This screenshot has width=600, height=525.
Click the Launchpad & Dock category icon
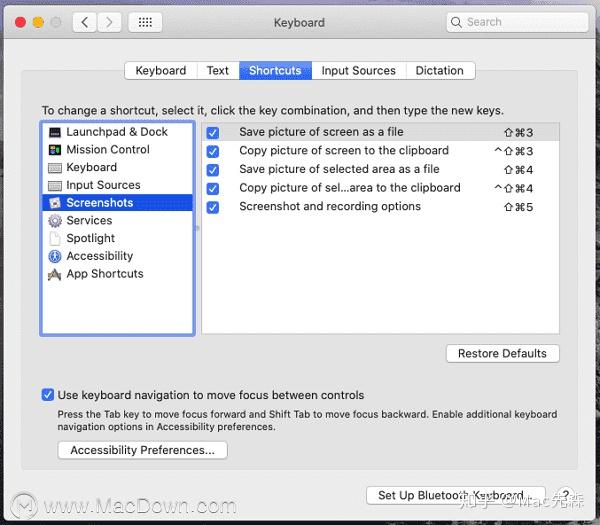(x=55, y=132)
